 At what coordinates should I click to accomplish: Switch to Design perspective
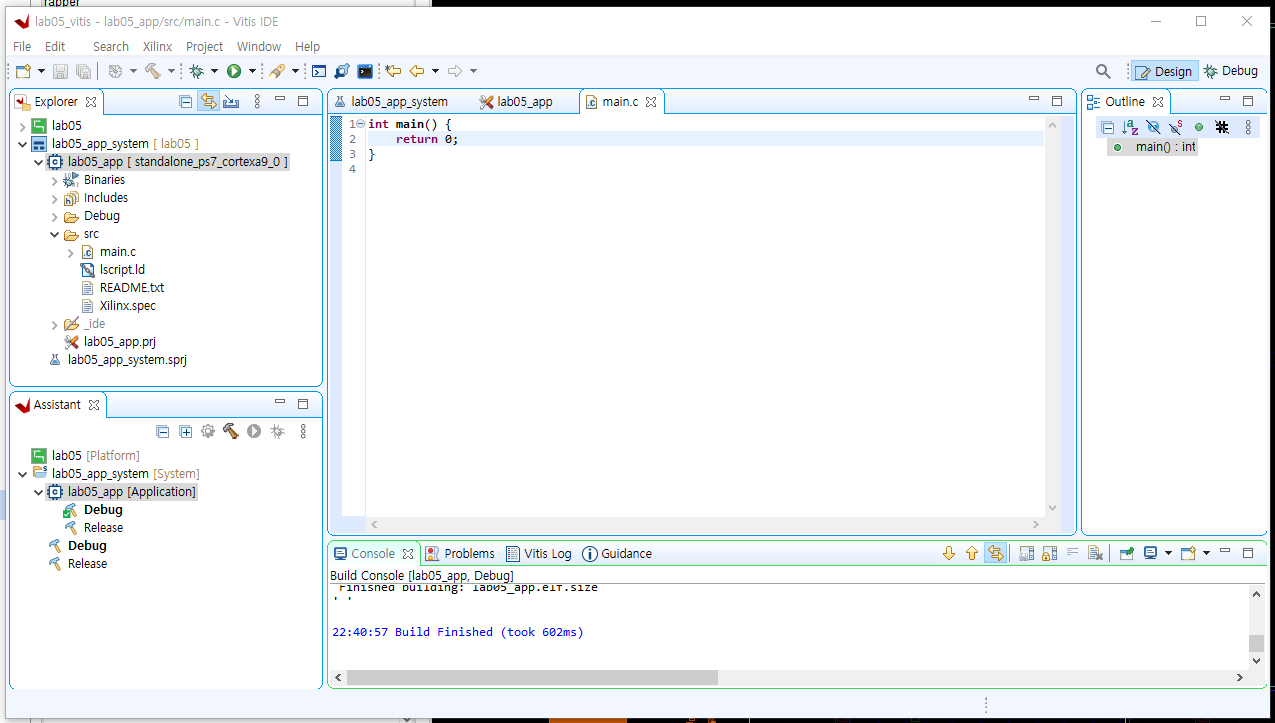coord(1163,71)
